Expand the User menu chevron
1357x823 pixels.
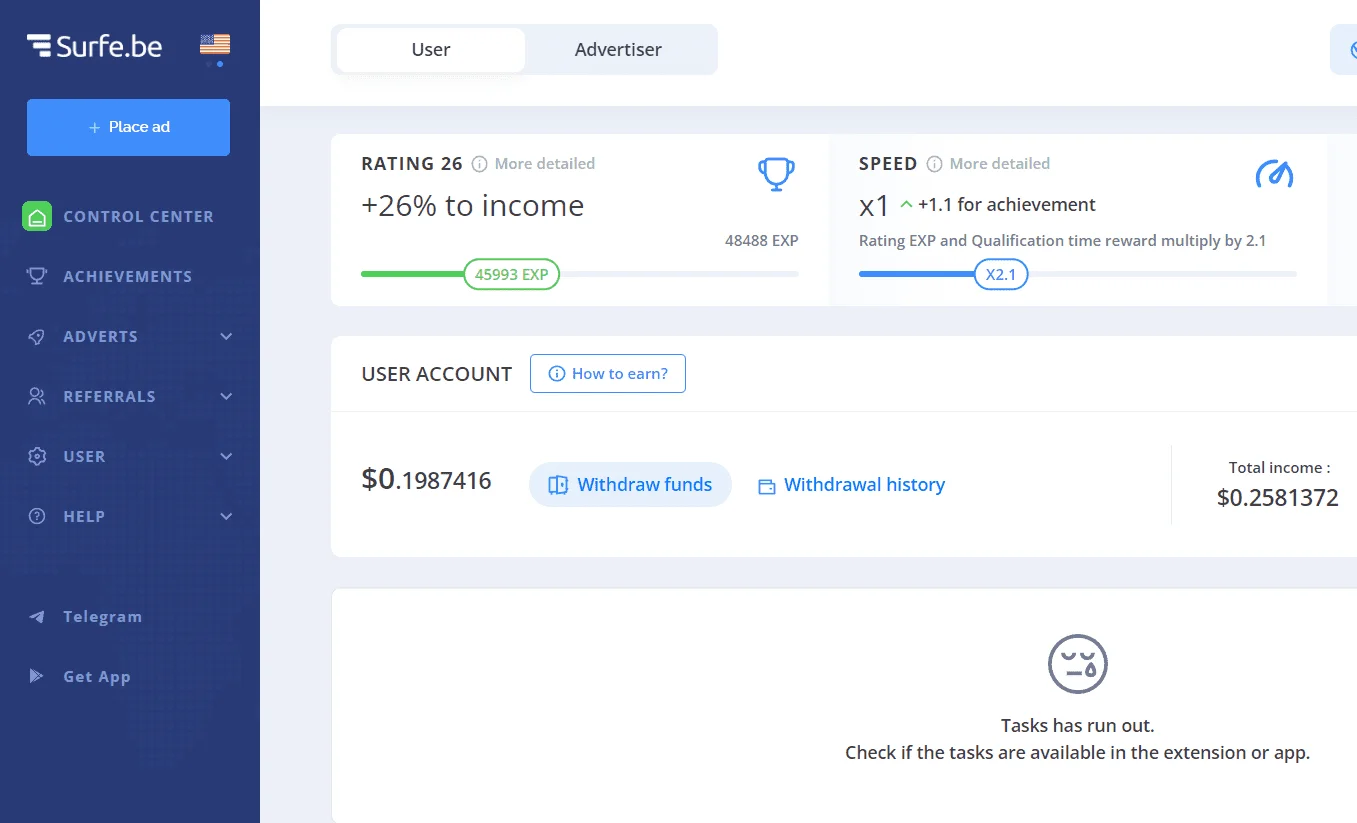(x=226, y=456)
